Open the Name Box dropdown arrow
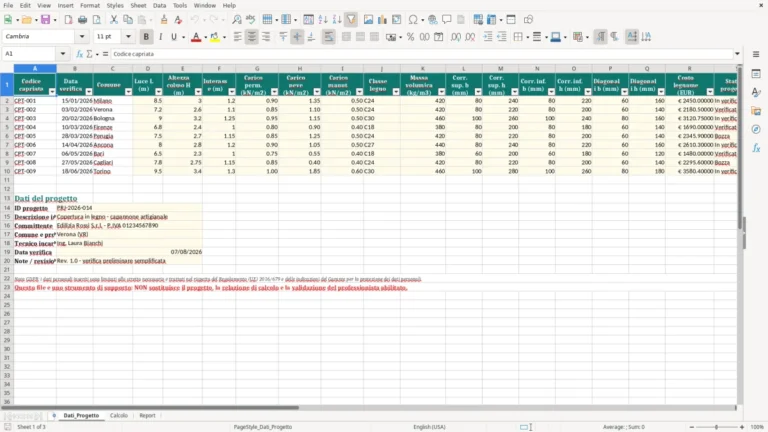The image size is (768, 432). (63, 54)
